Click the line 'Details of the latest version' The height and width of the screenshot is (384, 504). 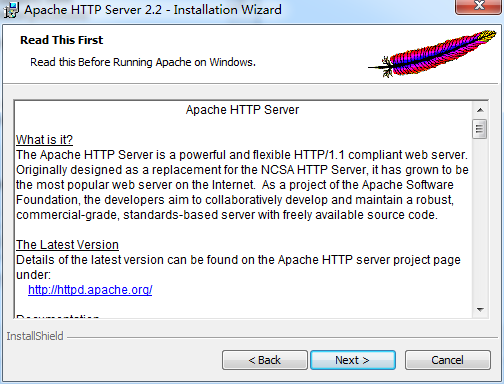[238, 260]
